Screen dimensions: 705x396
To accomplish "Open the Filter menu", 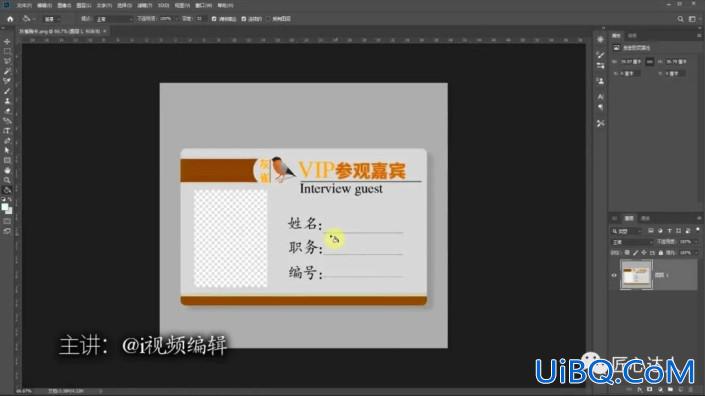I will click(x=144, y=5).
